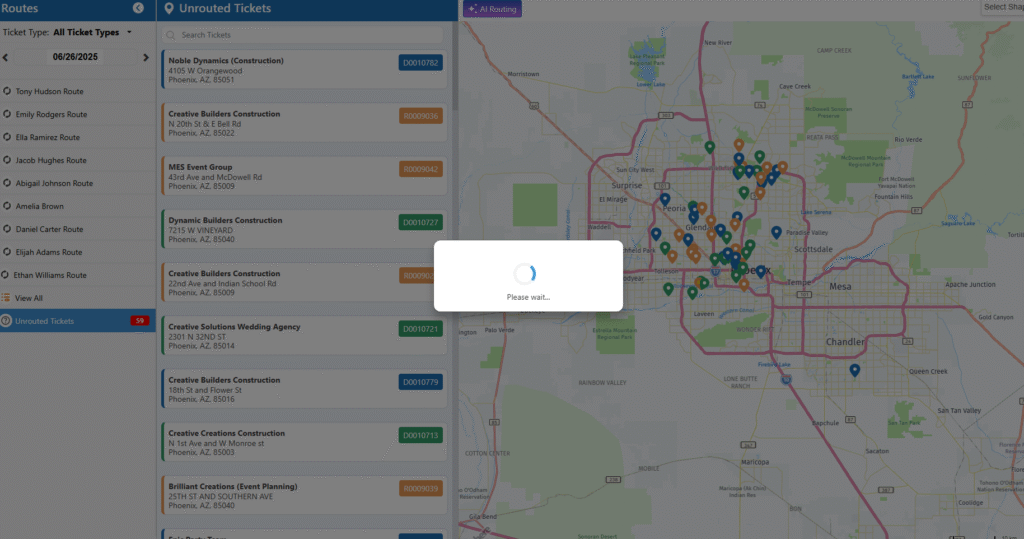Click the route icon beside Tony Hudson Route

coord(7,91)
